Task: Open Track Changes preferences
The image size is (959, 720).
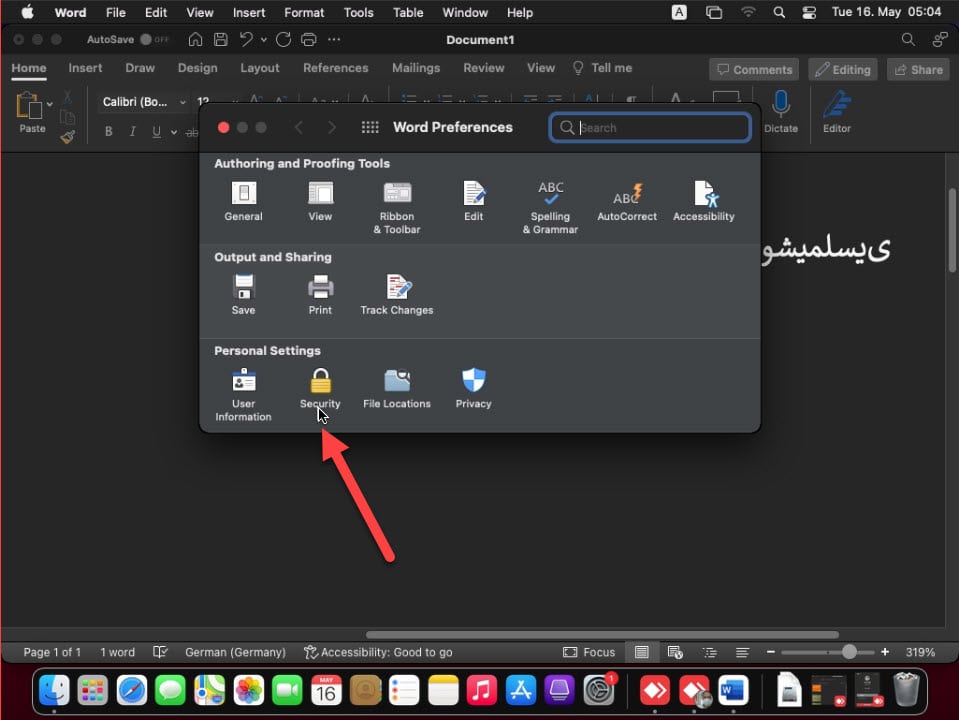Action: coord(397,294)
